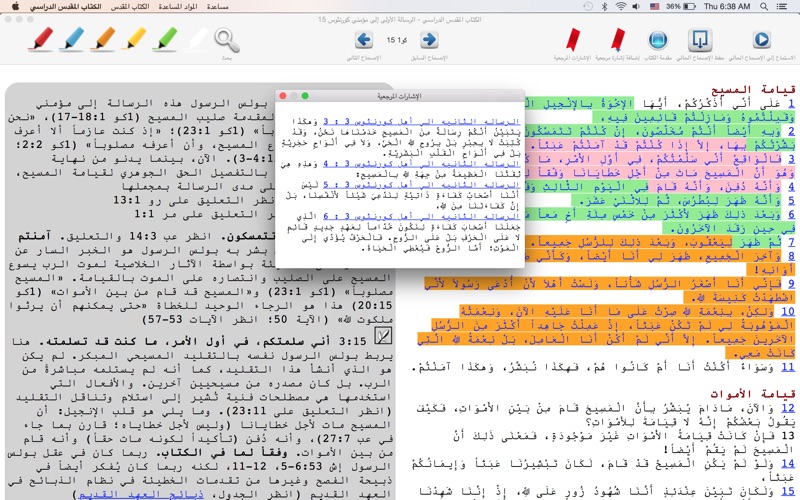This screenshot has width=800, height=500.
Task: Open 2 Corinthians 3:3 reference link
Action: coord(421,121)
